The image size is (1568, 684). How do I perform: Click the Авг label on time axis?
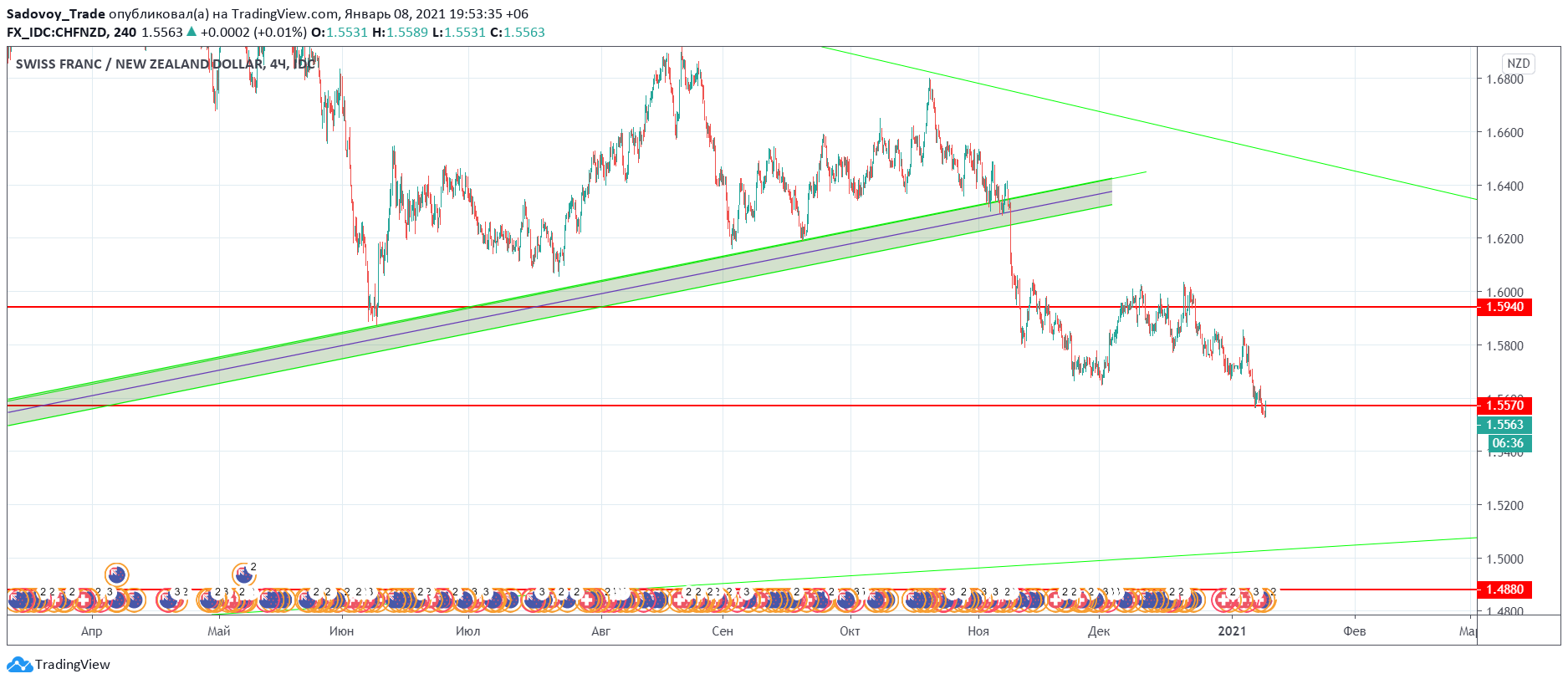pyautogui.click(x=601, y=631)
